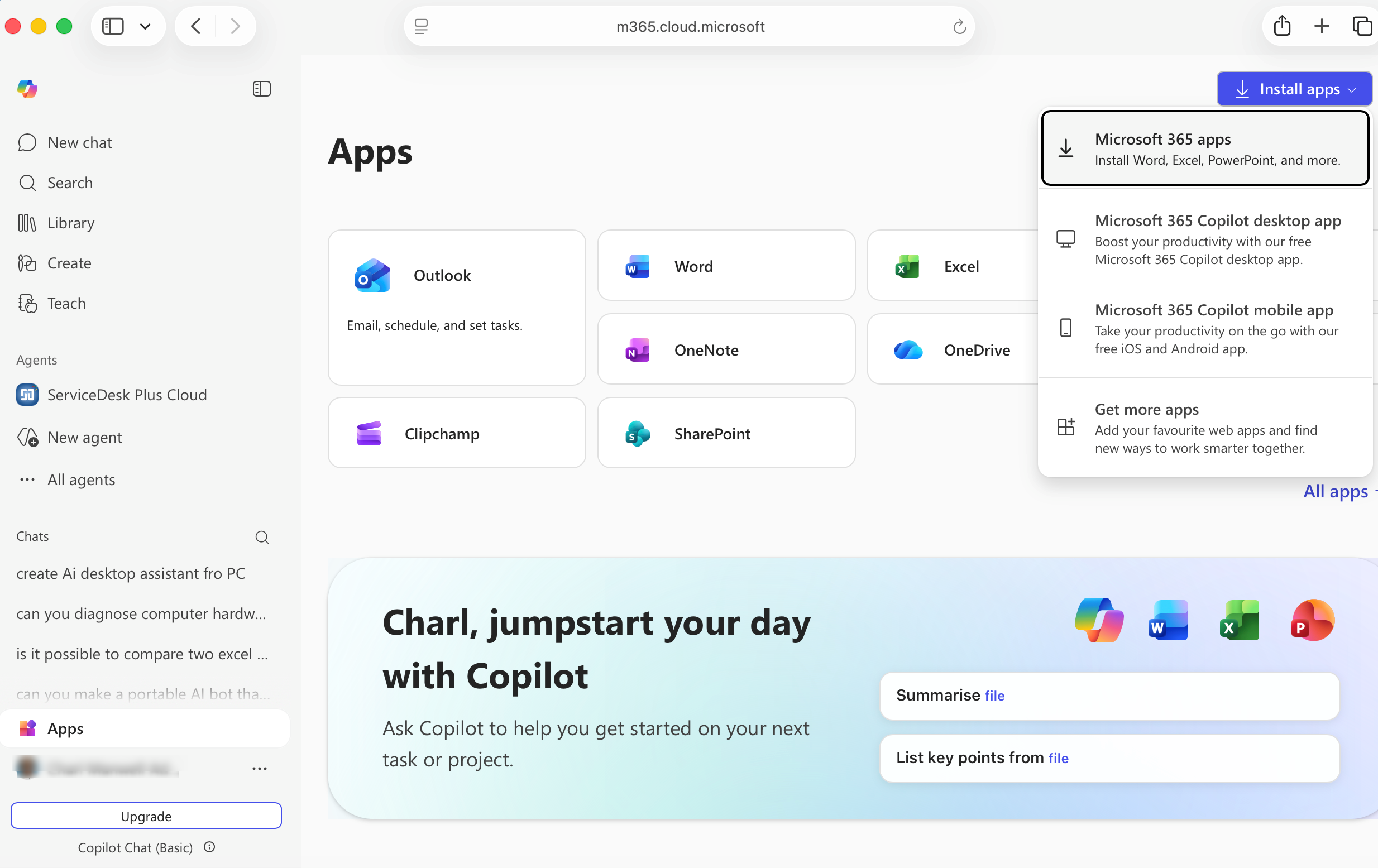Open the Safari Share menu
Viewport: 1378px width, 868px height.
1282,26
